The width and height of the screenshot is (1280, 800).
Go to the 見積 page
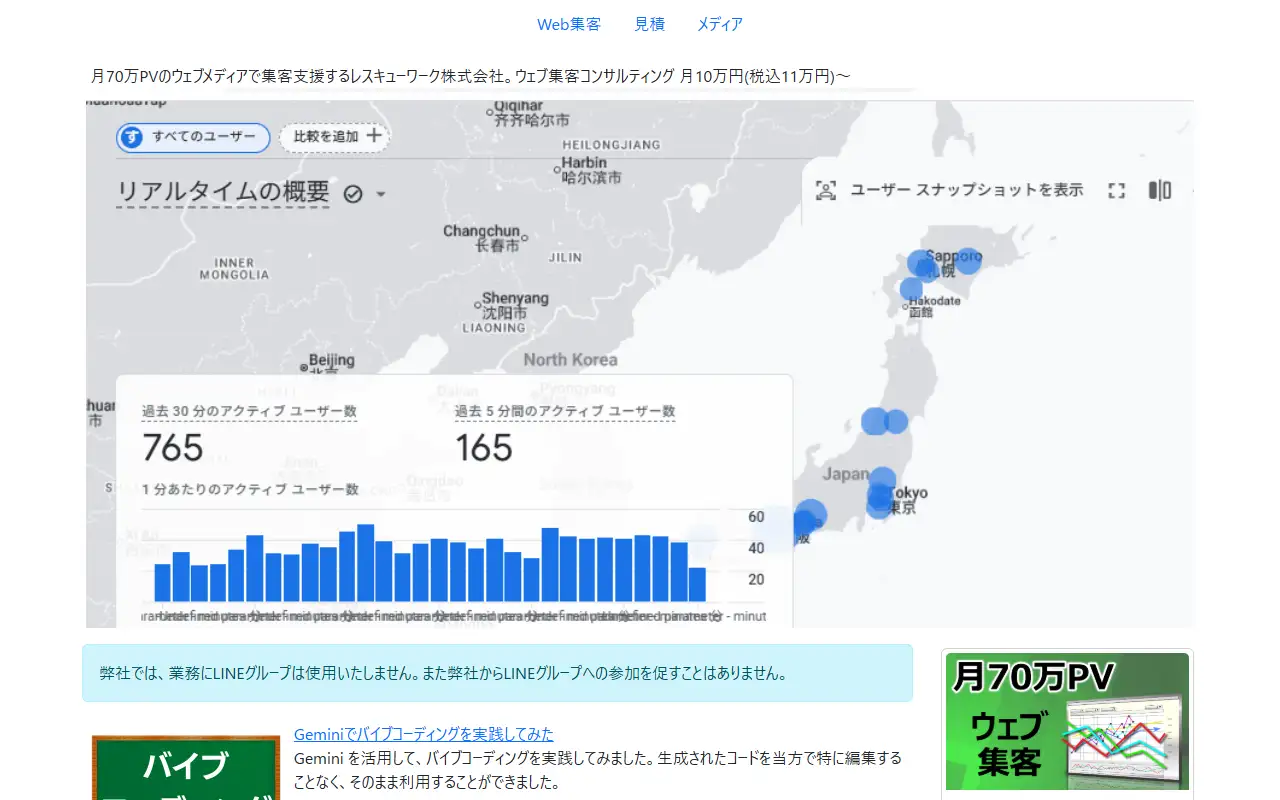pyautogui.click(x=649, y=24)
